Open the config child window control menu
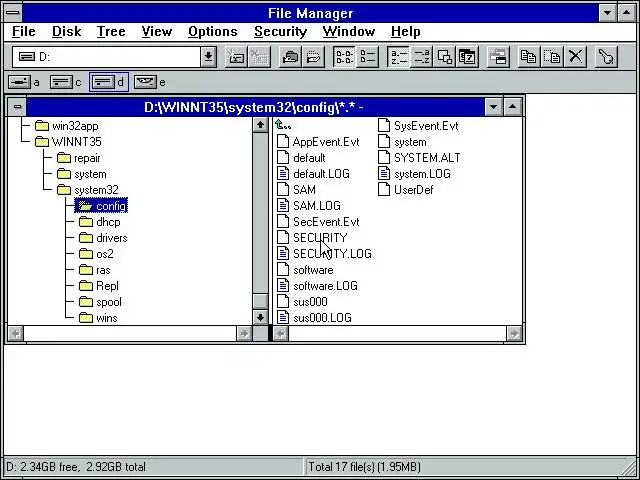The width and height of the screenshot is (640, 480). click(x=17, y=107)
